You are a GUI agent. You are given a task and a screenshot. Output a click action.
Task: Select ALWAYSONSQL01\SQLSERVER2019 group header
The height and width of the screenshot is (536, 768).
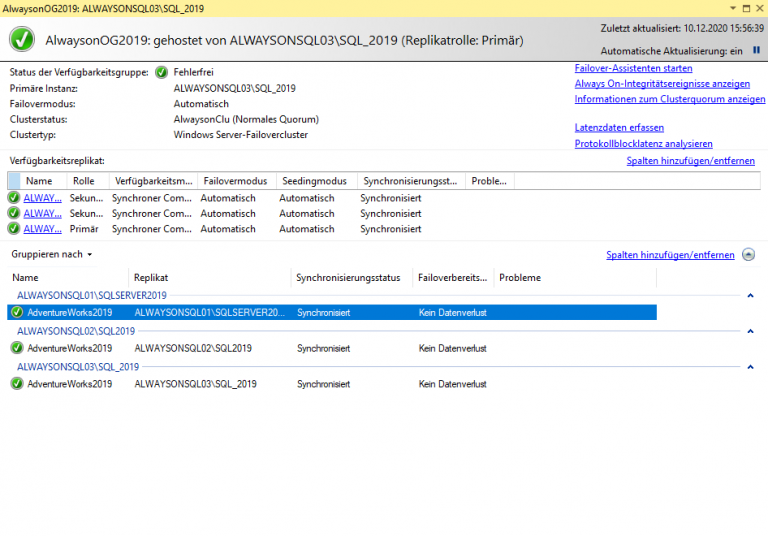[x=92, y=295]
